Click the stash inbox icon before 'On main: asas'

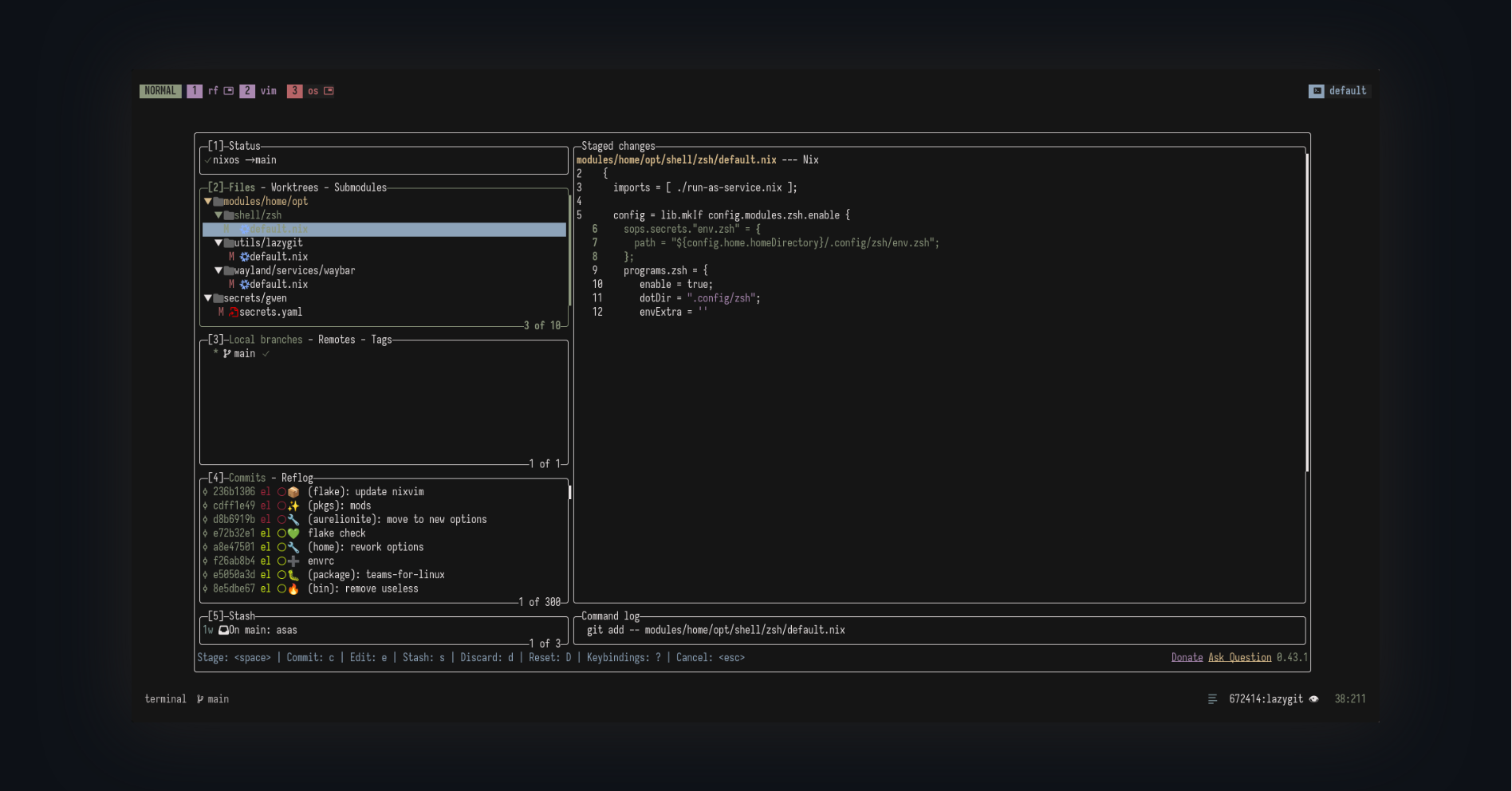point(223,630)
